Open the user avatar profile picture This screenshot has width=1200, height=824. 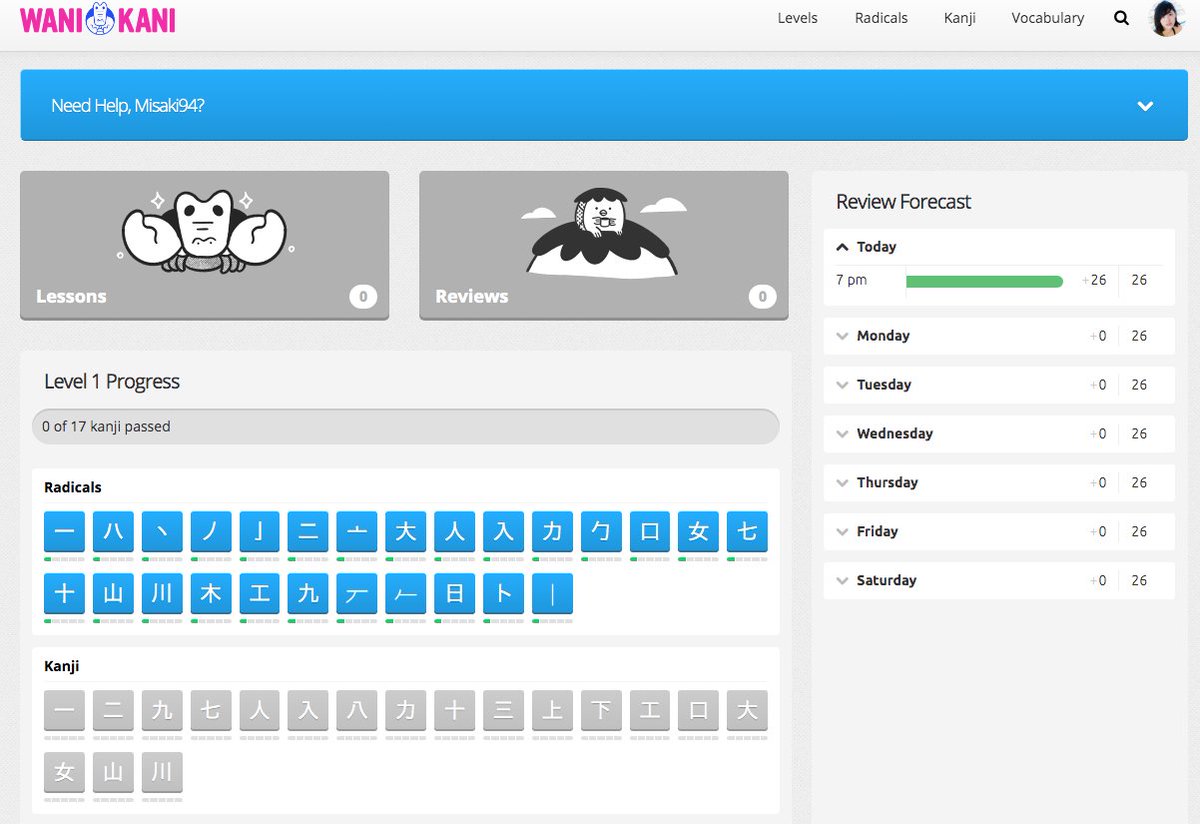click(1167, 18)
